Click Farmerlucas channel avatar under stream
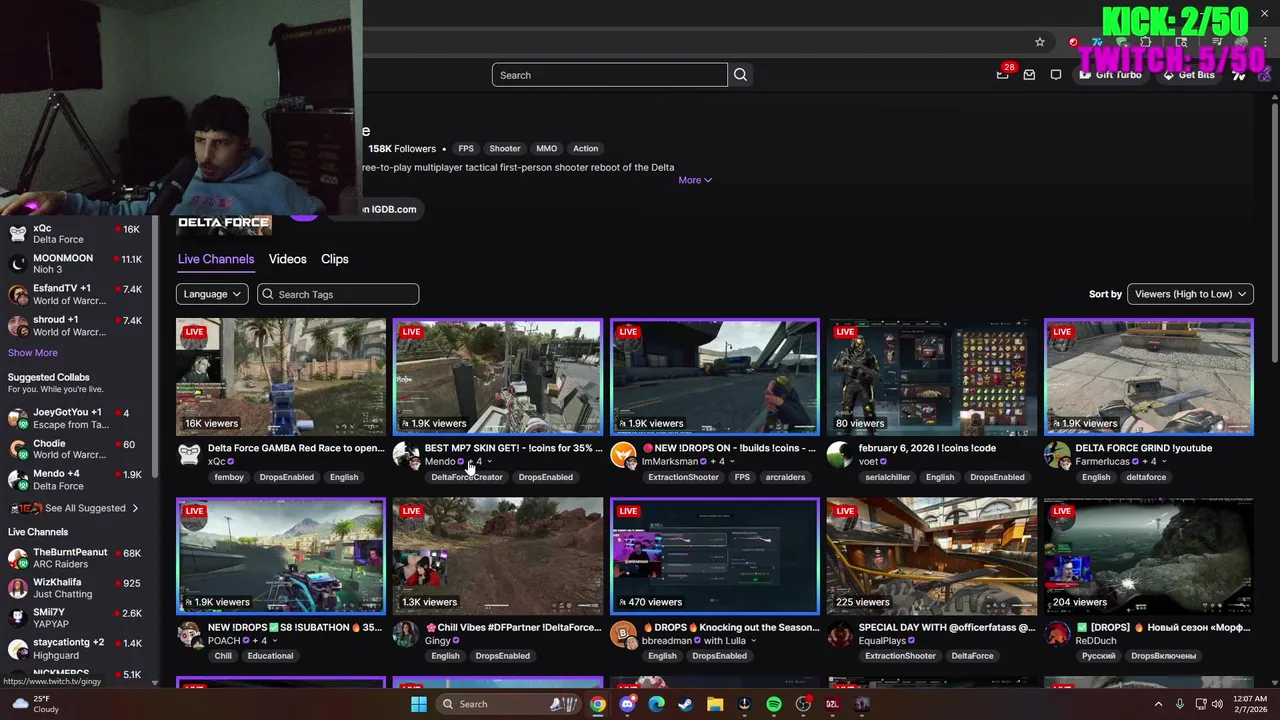The height and width of the screenshot is (720, 1280). pyautogui.click(x=1057, y=455)
